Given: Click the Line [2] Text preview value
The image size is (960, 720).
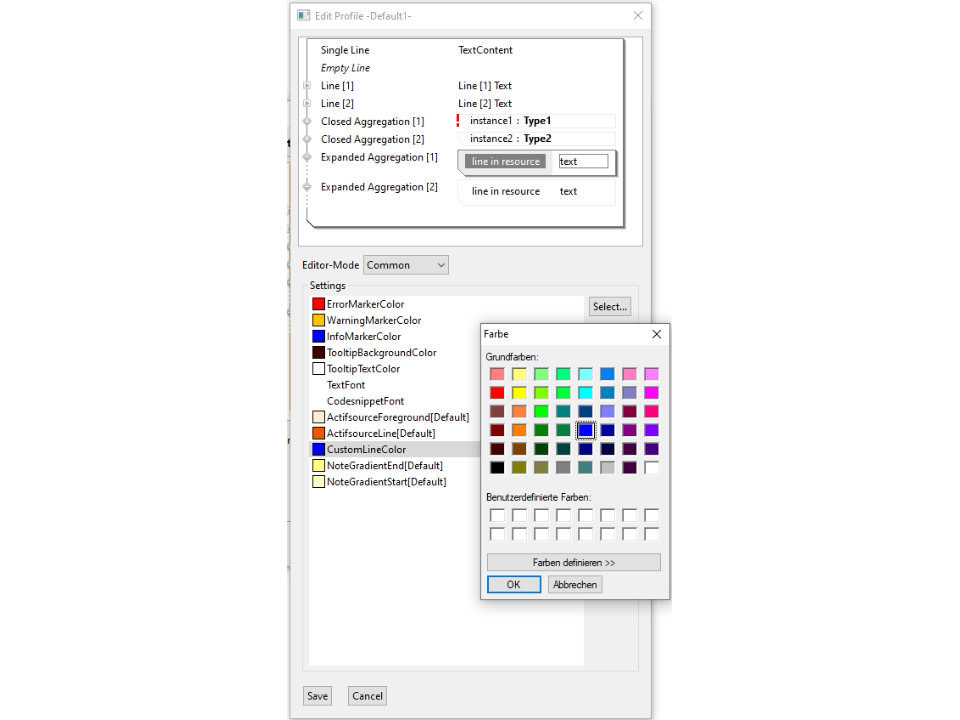Looking at the screenshot, I should click(x=485, y=103).
